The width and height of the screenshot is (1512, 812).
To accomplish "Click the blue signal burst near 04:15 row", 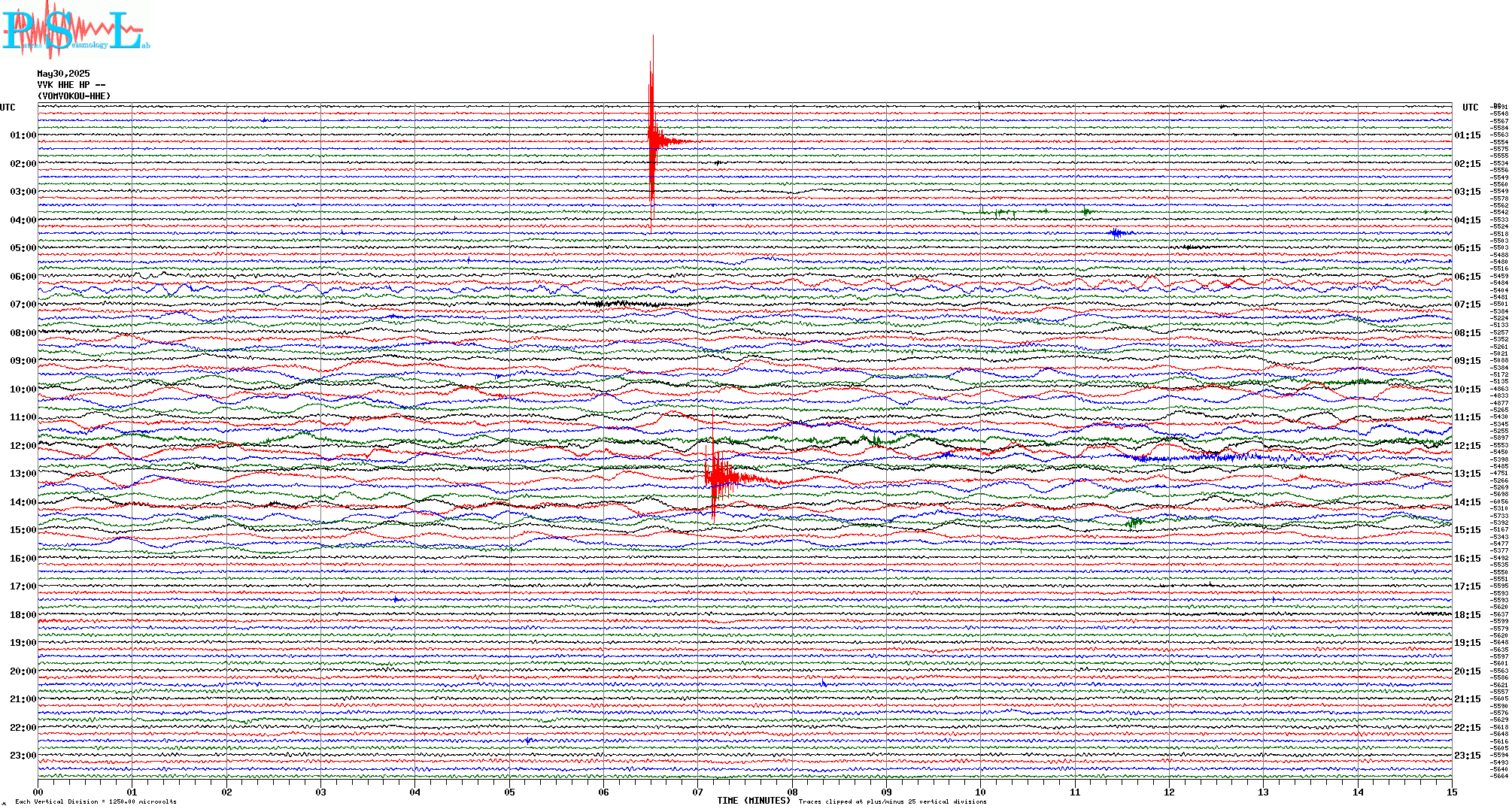I will [x=1119, y=233].
